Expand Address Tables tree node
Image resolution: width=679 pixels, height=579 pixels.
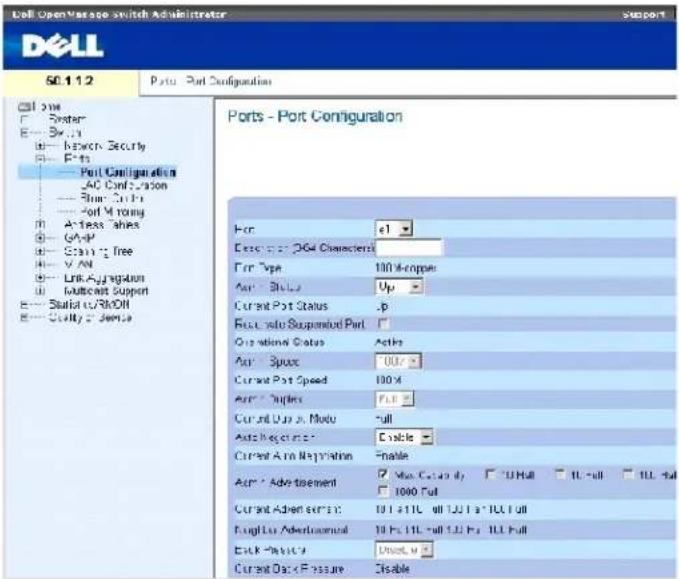pos(40,225)
